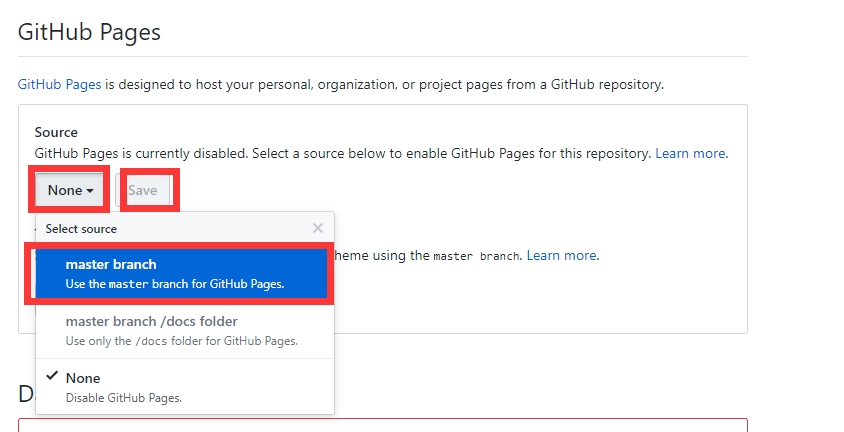Image resolution: width=844 pixels, height=432 pixels.
Task: Close the Select source popup
Action: click(x=318, y=228)
